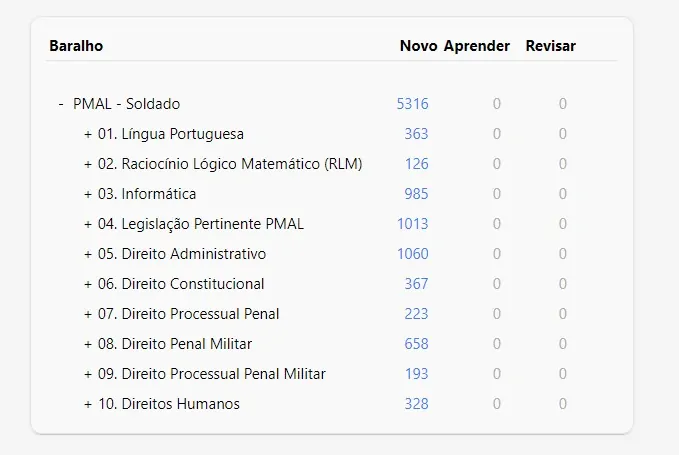Open the 04. Legislação Pertinente PMAL deck

pos(201,224)
